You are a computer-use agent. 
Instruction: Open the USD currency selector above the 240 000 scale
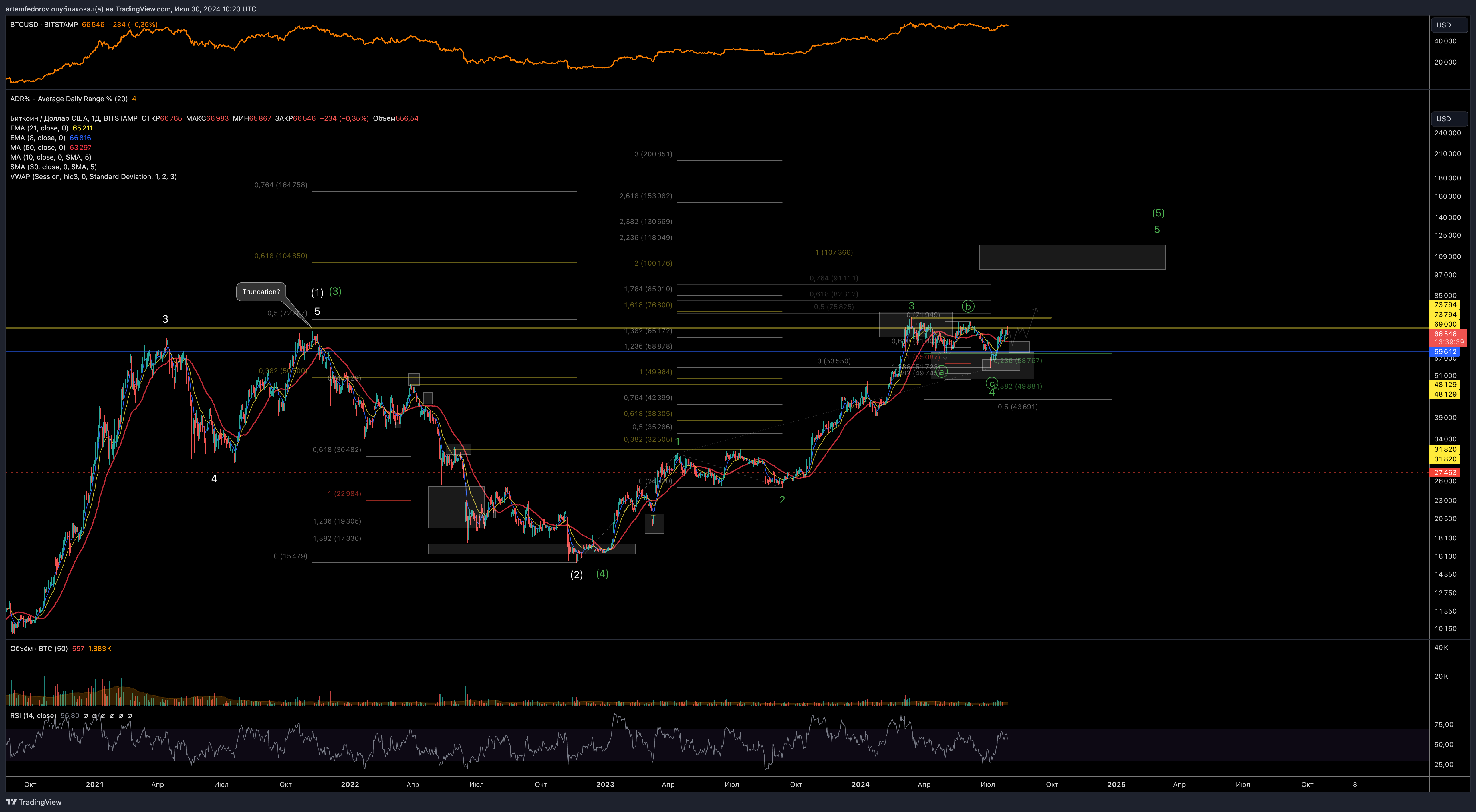1449,119
